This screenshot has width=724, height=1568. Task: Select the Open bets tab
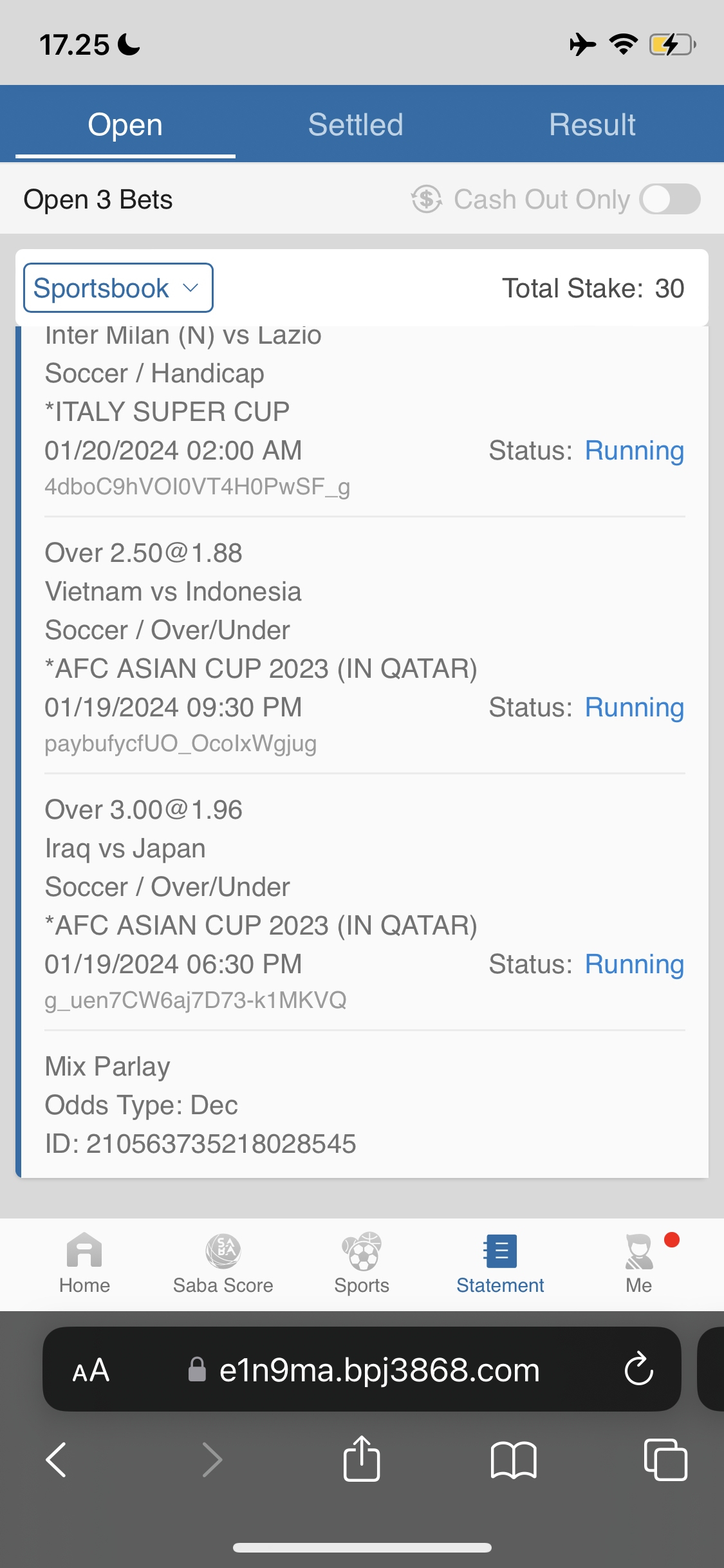[x=125, y=124]
